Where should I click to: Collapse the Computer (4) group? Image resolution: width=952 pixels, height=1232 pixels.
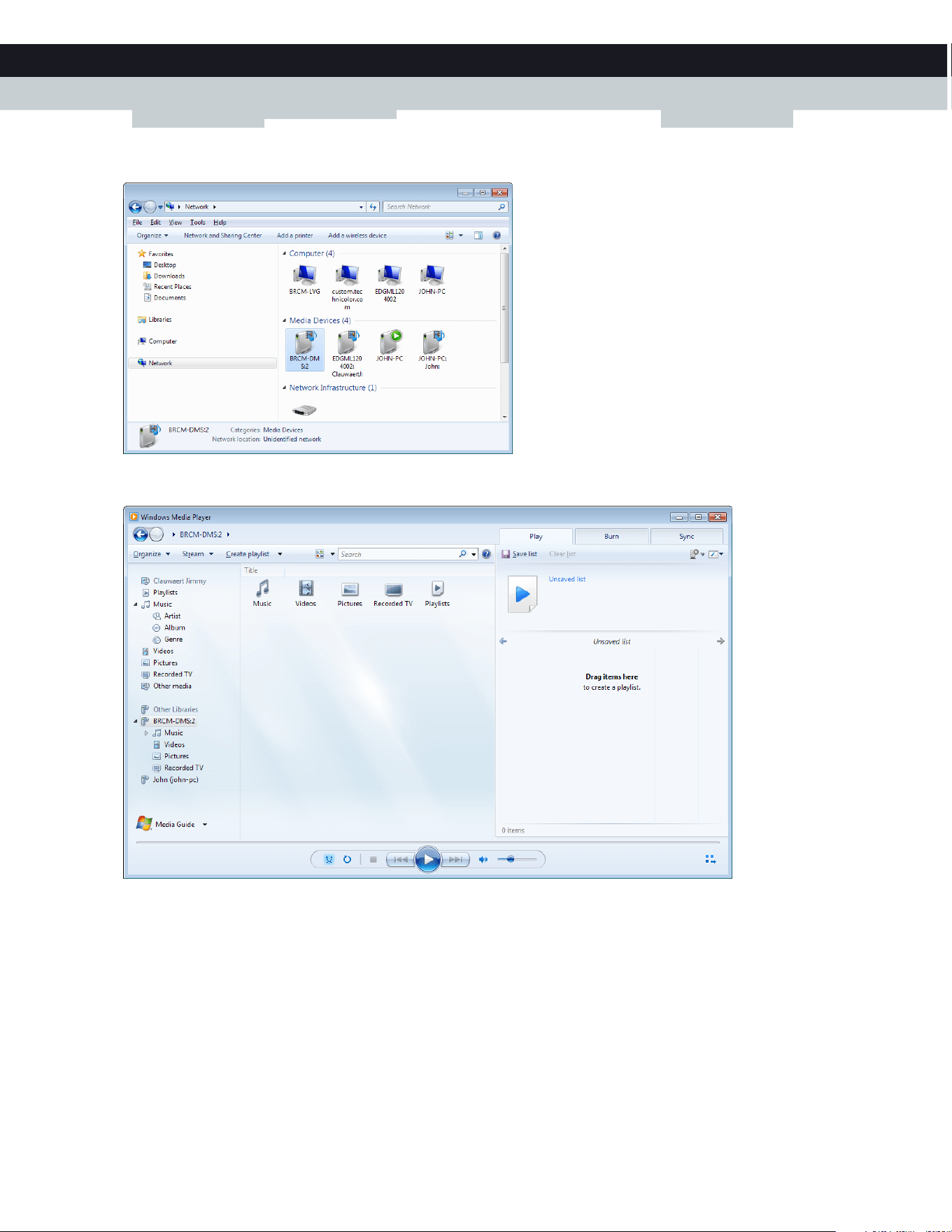pyautogui.click(x=284, y=254)
